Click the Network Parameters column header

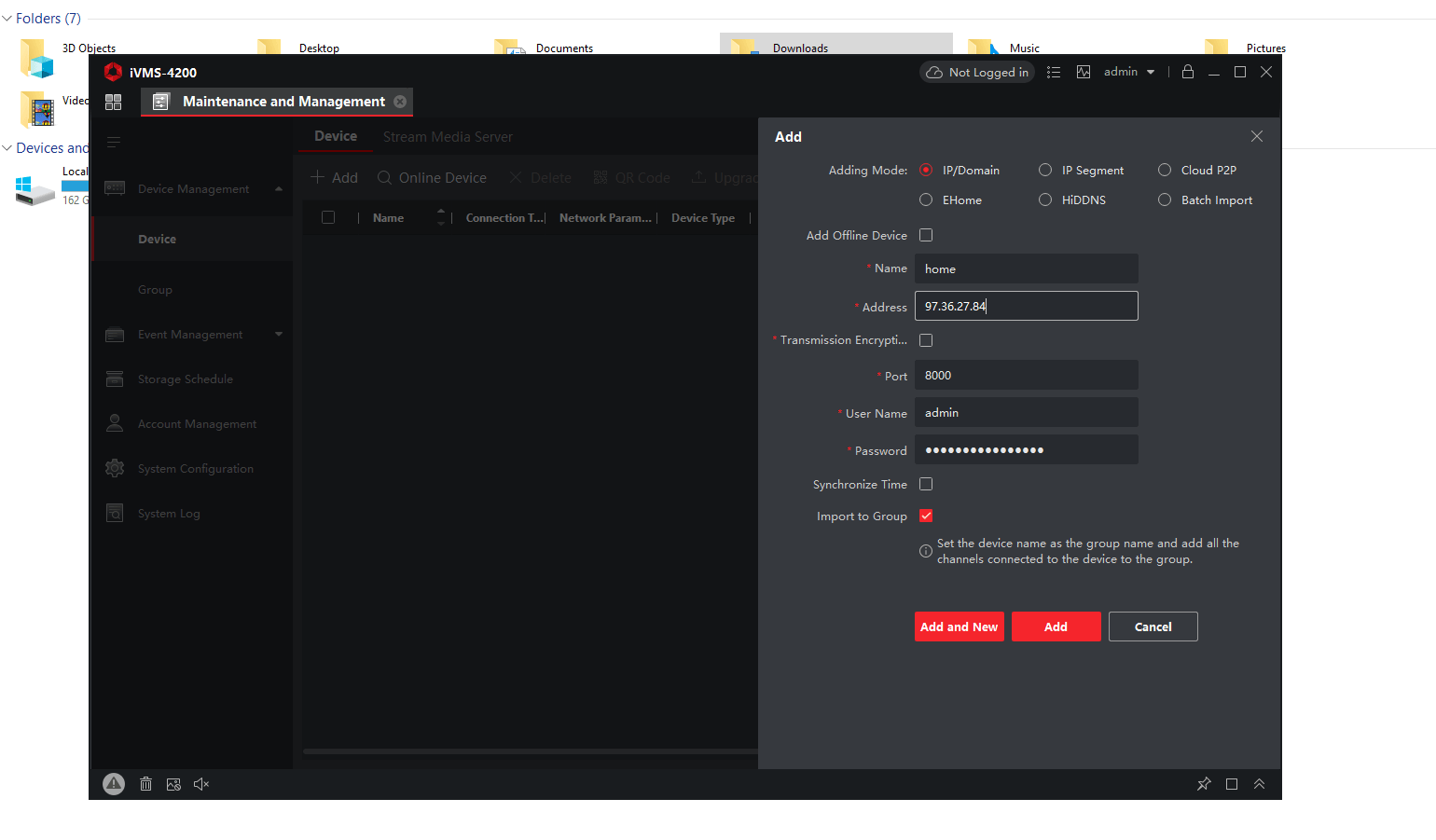(x=605, y=218)
